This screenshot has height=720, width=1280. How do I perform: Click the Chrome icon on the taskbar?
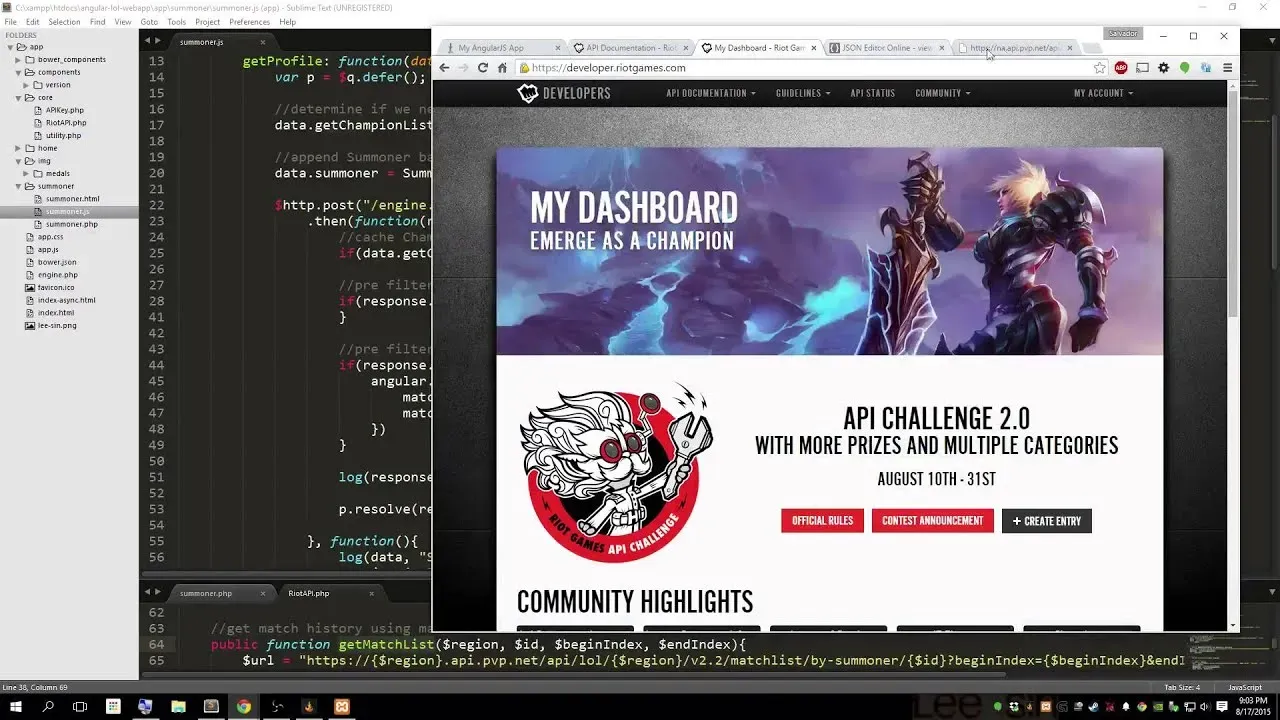point(244,706)
